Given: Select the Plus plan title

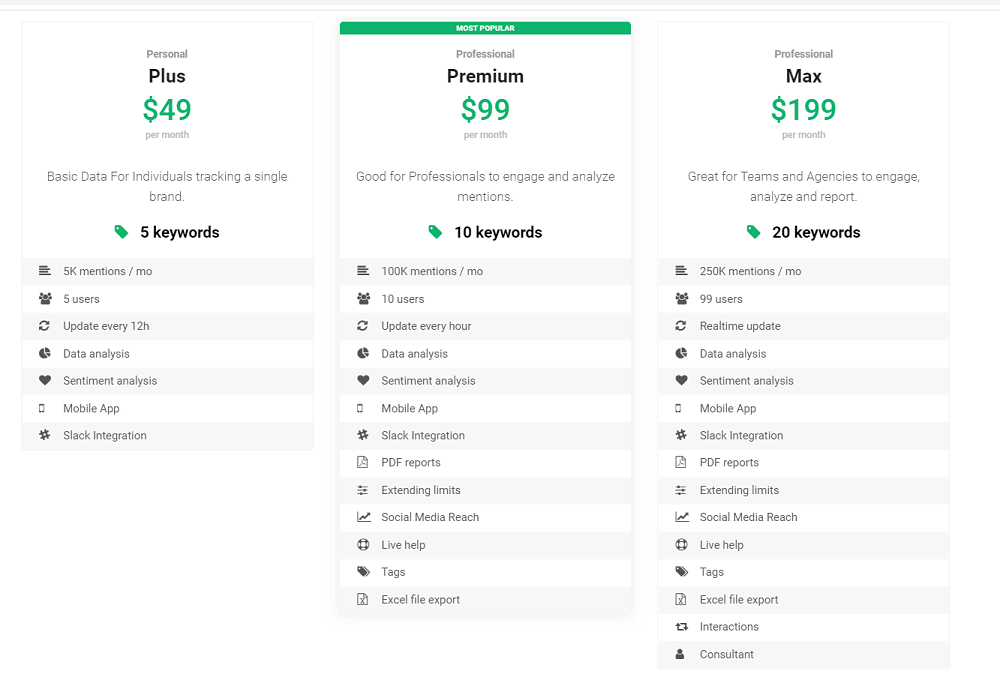Looking at the screenshot, I should pos(167,76).
